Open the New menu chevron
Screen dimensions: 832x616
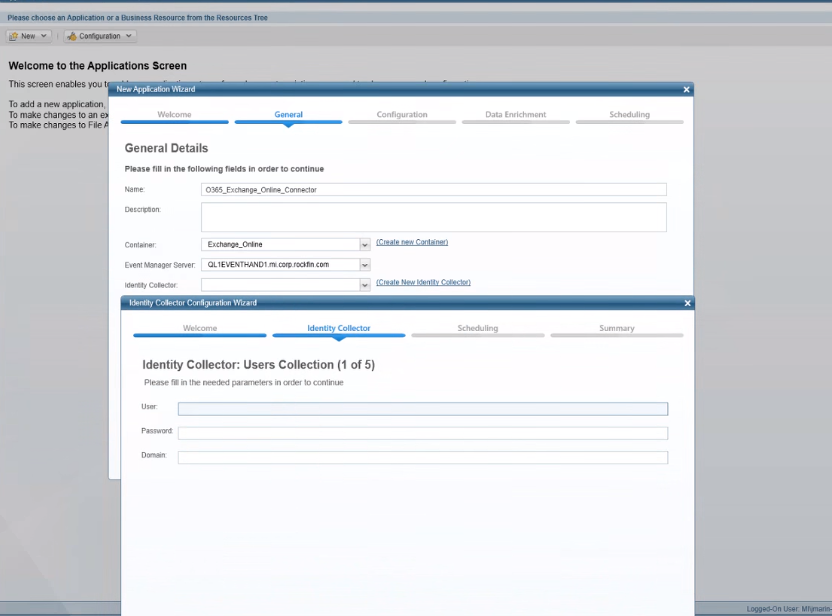[44, 36]
